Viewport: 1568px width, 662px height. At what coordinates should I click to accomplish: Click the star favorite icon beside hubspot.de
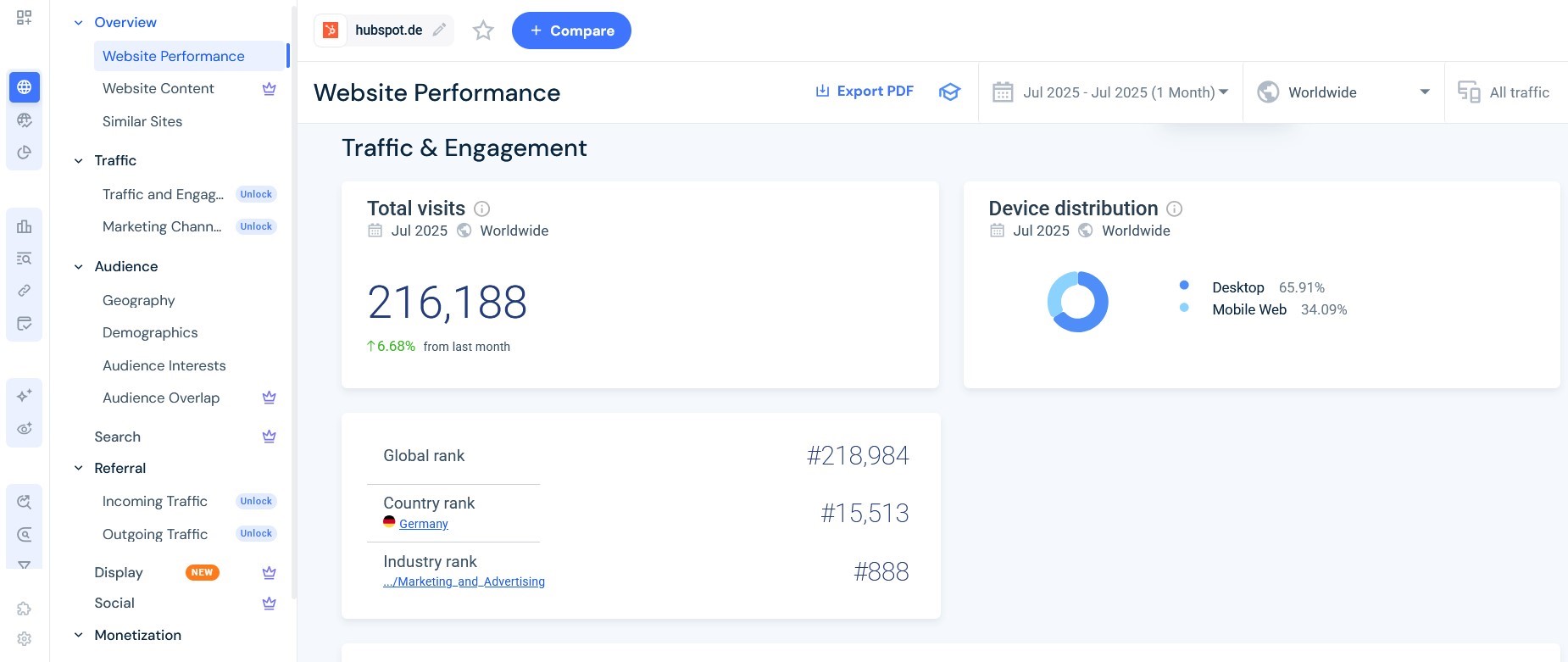point(483,31)
